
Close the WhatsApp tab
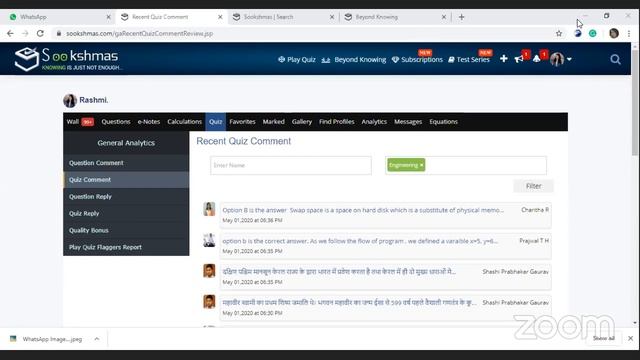(x=108, y=17)
